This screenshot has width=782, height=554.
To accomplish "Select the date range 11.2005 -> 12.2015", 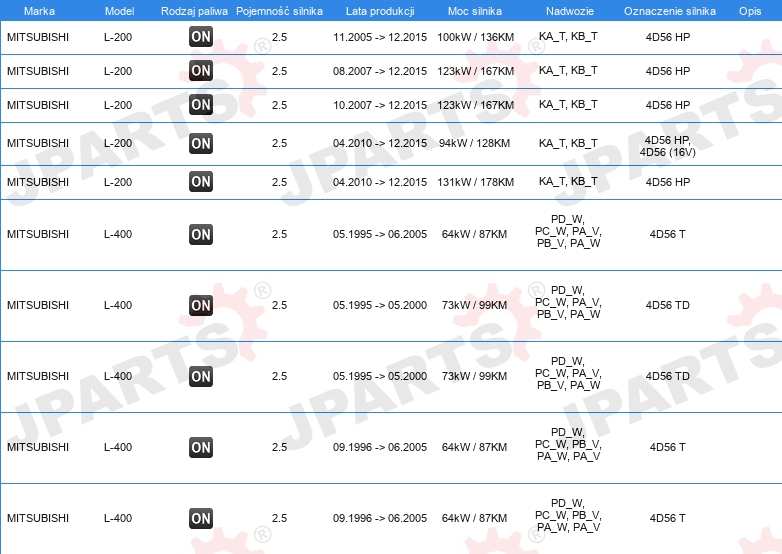I will pyautogui.click(x=380, y=37).
